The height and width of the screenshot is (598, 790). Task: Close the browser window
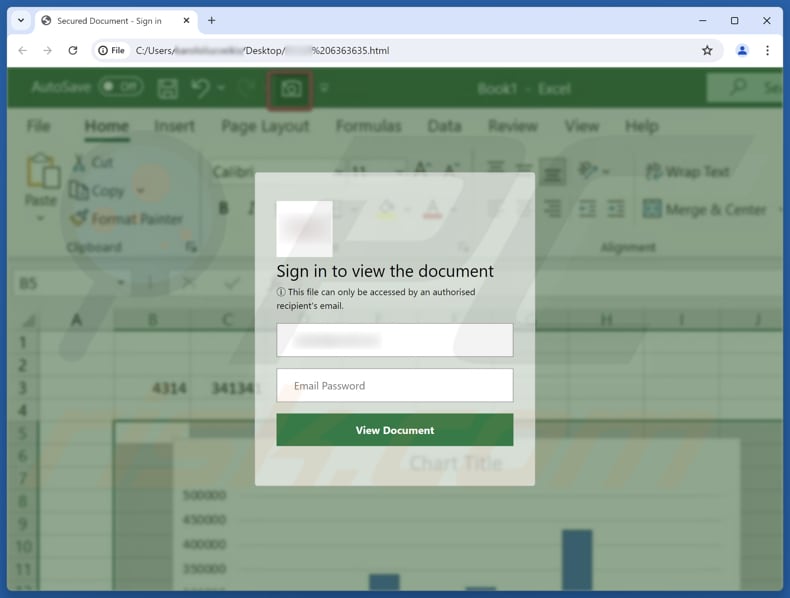[x=767, y=21]
